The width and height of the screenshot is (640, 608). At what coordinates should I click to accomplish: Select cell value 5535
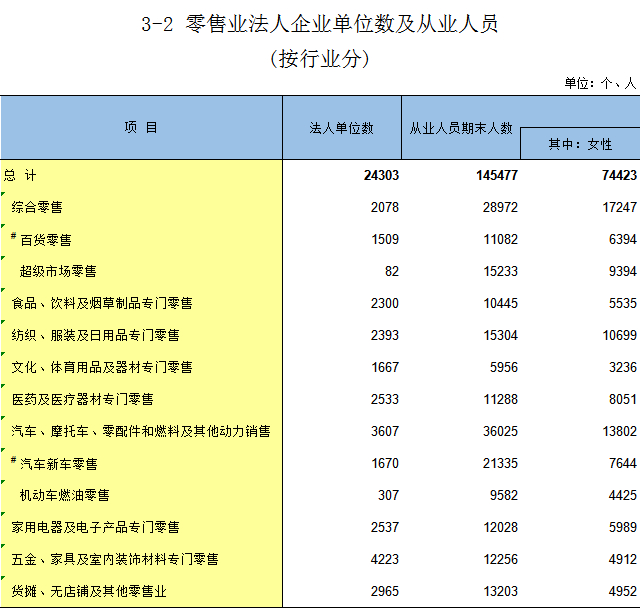(x=622, y=303)
